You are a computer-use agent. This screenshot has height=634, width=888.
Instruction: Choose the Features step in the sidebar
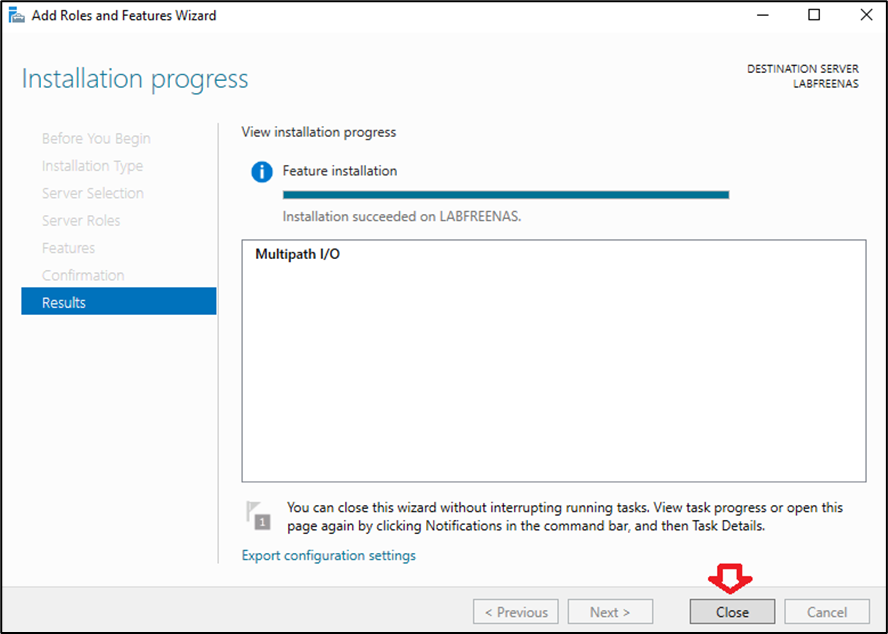(x=68, y=248)
